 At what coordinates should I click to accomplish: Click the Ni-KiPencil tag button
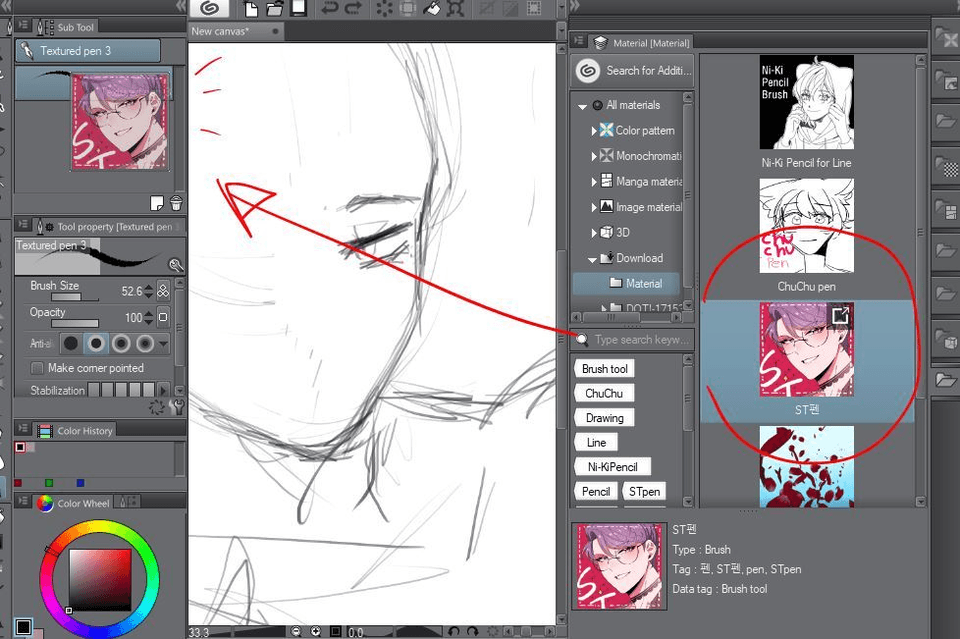coord(612,467)
